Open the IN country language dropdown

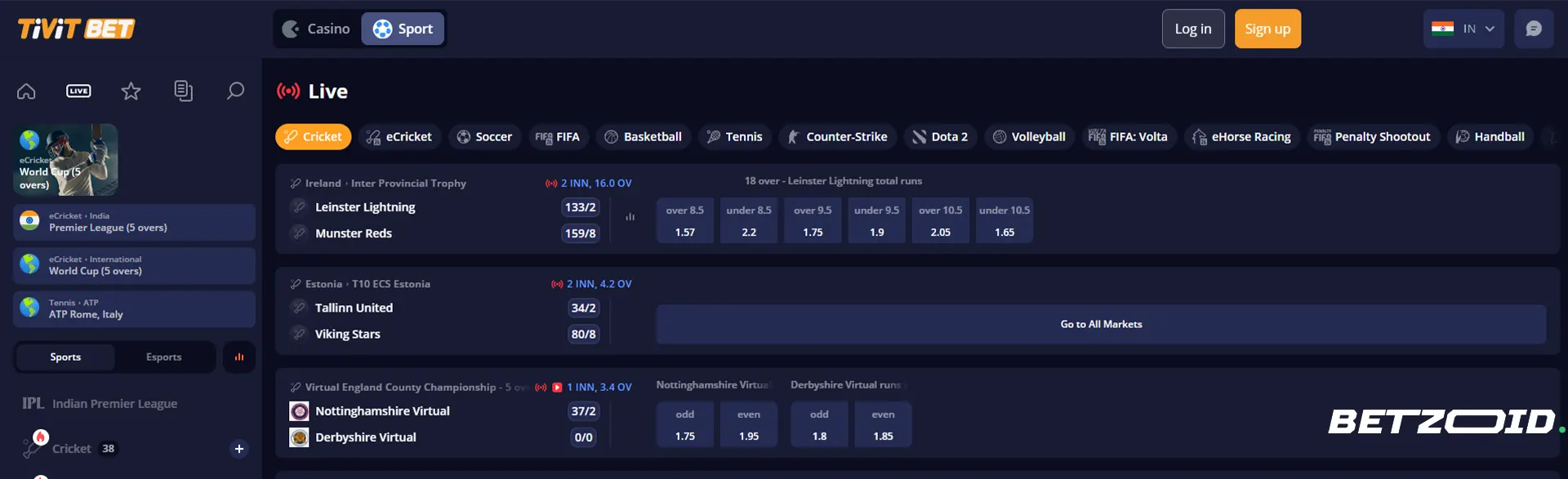(x=1463, y=29)
